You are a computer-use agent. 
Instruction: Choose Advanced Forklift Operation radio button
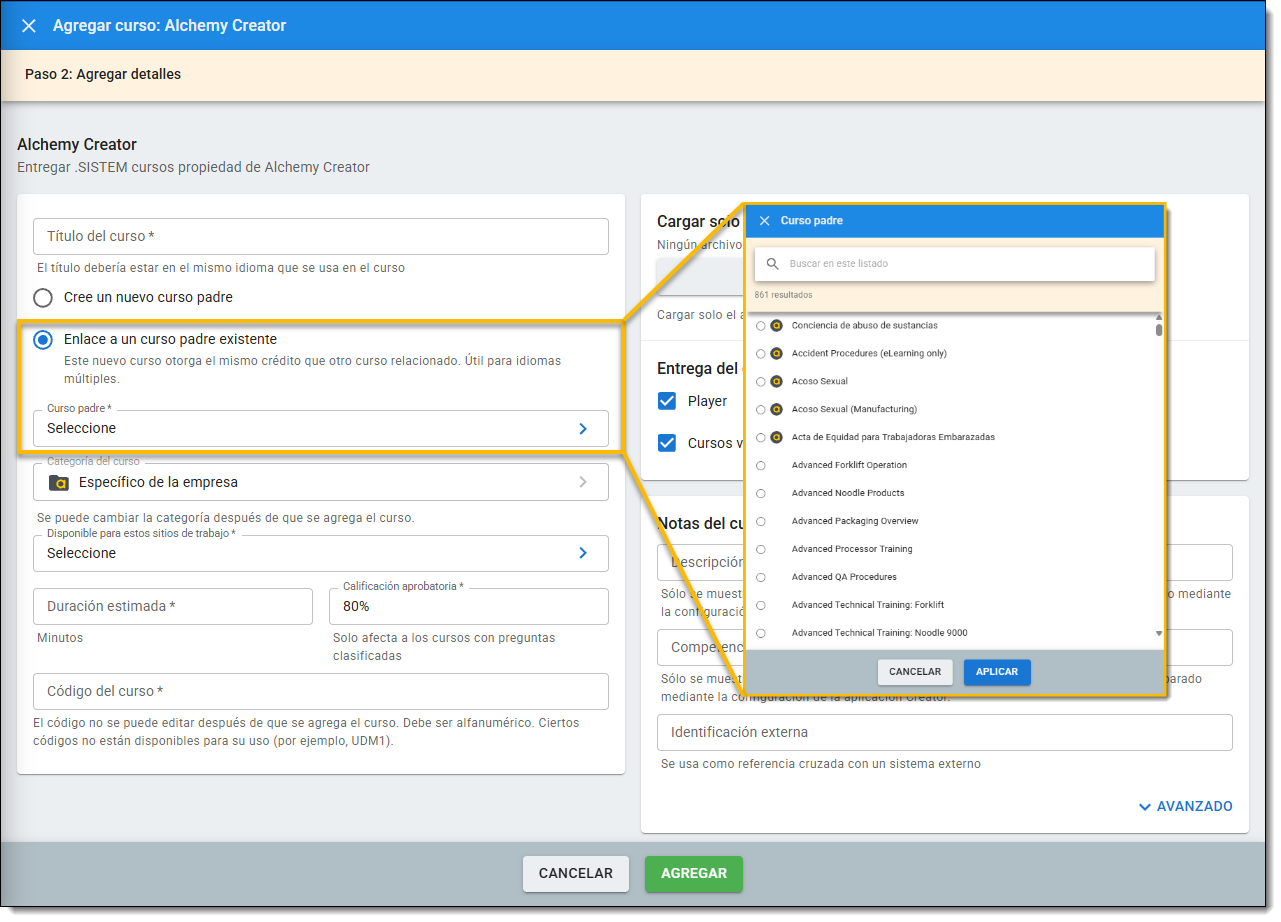pyautogui.click(x=761, y=466)
